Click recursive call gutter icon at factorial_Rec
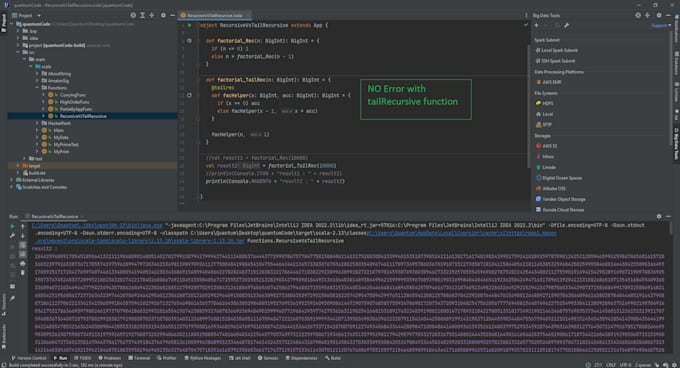This screenshot has height=368, width=680. click(x=189, y=41)
